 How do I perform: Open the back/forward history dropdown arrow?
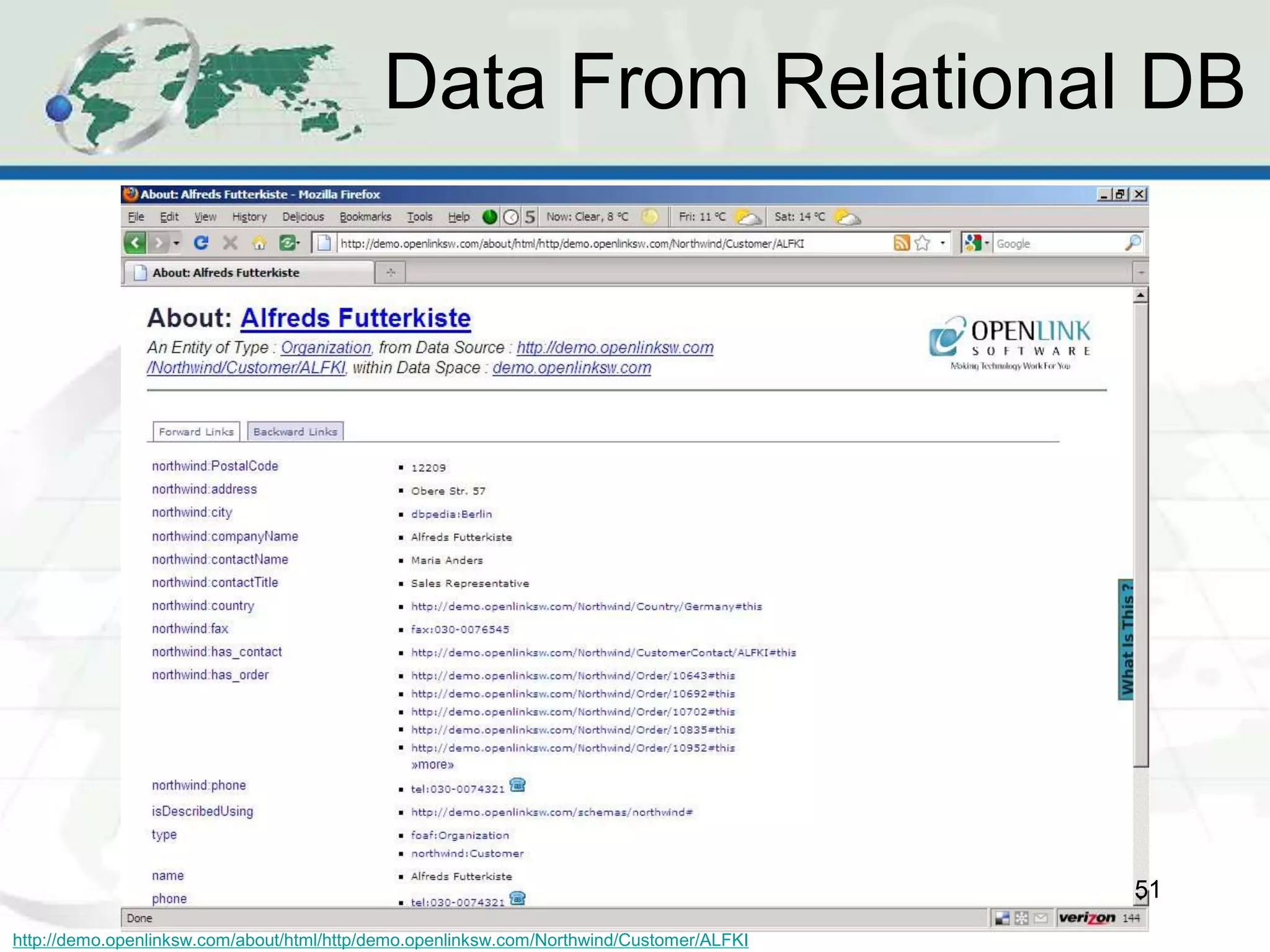(x=177, y=243)
